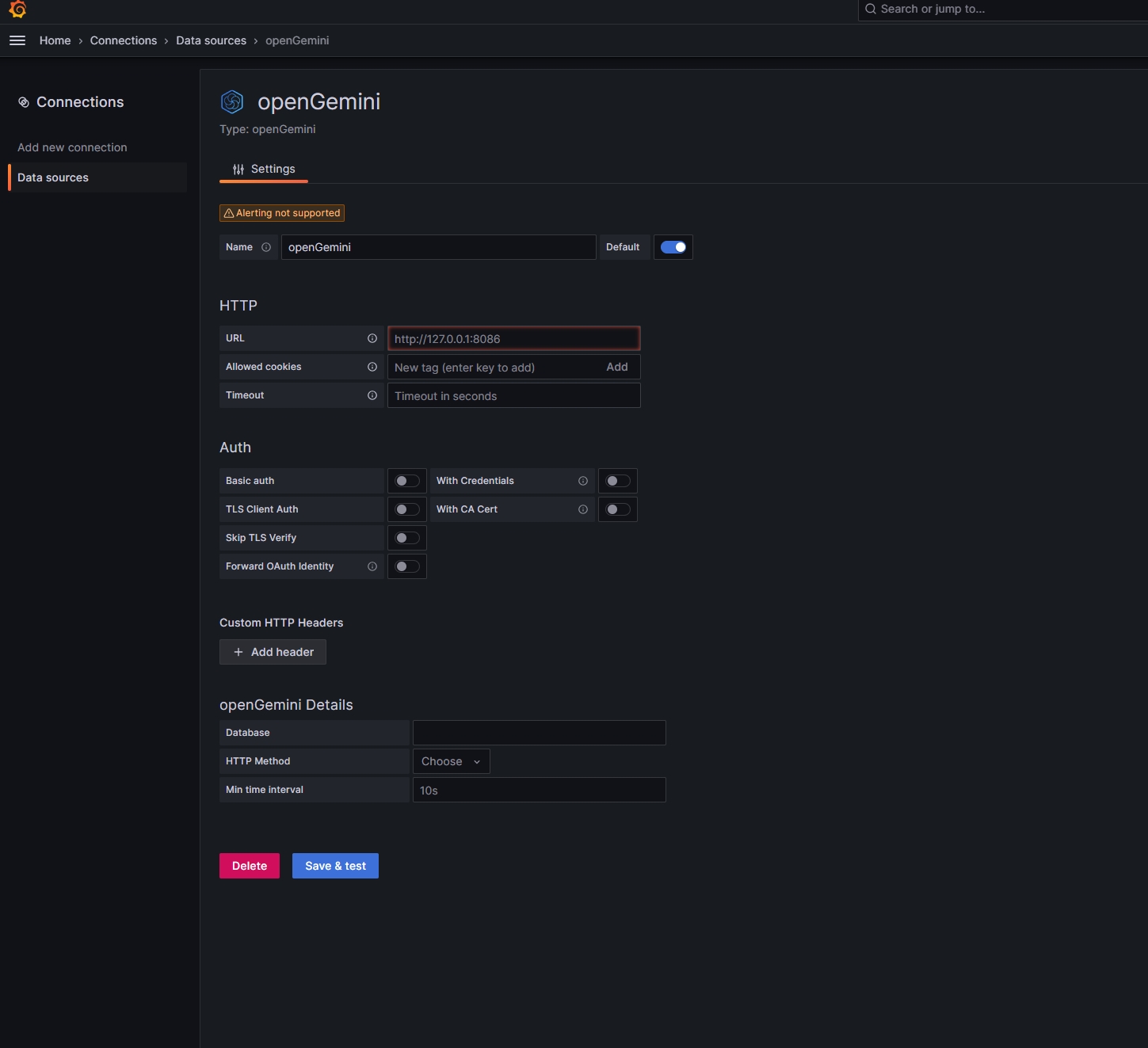Image resolution: width=1148 pixels, height=1048 pixels.
Task: Switch to the Settings tab
Action: [x=273, y=169]
